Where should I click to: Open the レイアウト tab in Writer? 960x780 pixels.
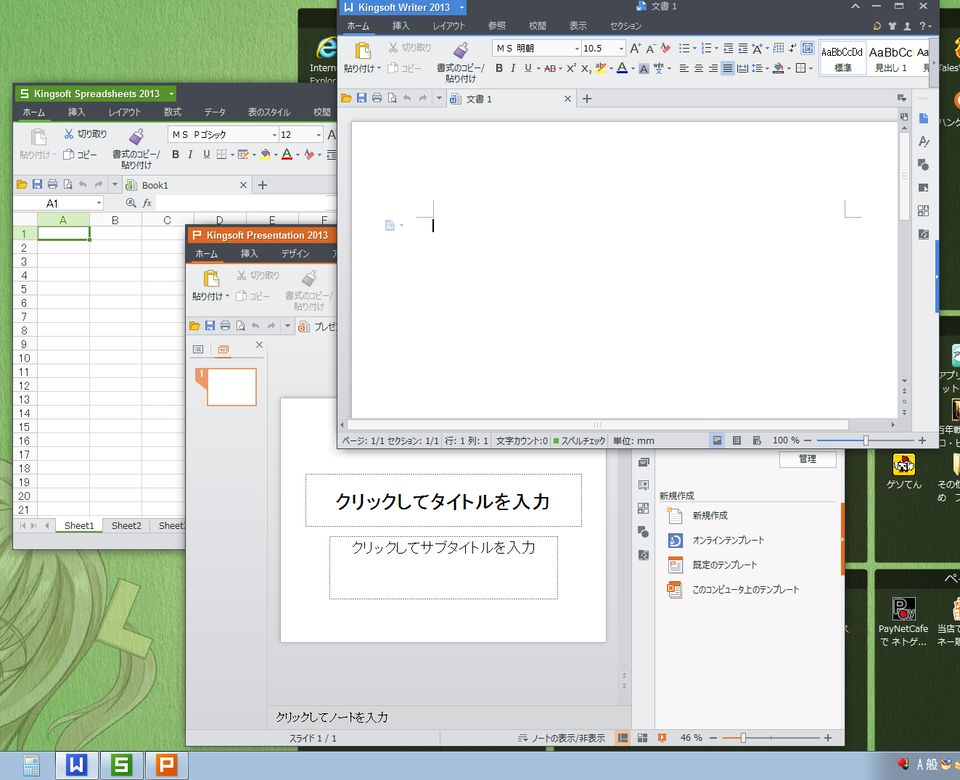[449, 26]
